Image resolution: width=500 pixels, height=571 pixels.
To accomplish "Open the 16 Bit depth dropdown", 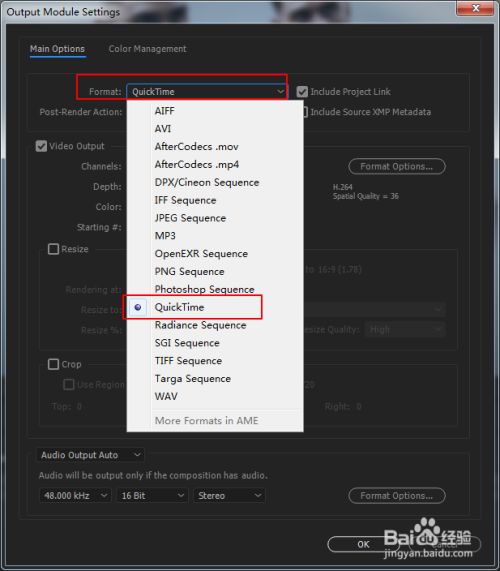I will [152, 496].
